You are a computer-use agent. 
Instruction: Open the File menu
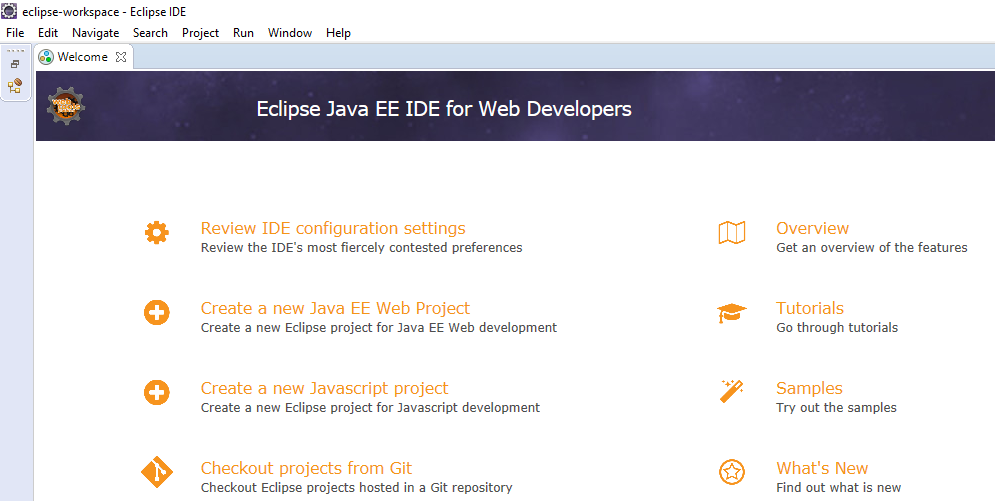coord(15,33)
